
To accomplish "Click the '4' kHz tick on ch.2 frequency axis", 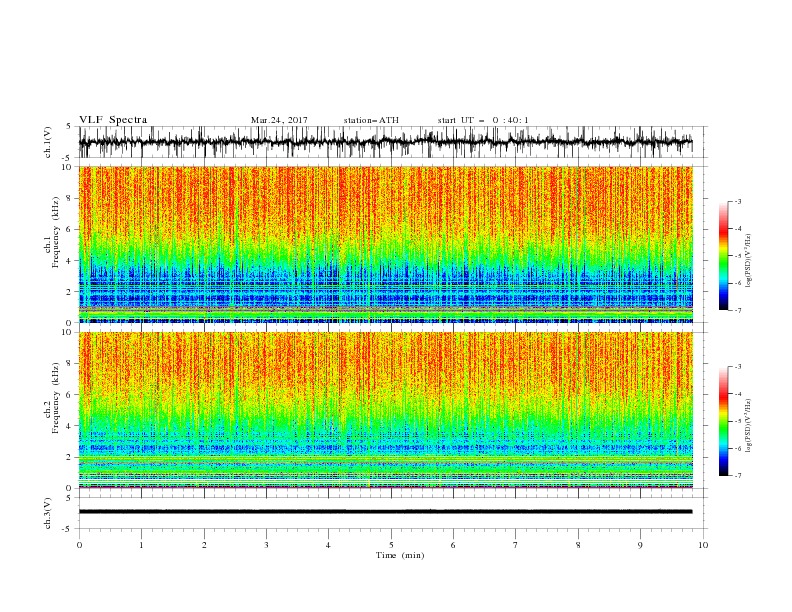I will coord(69,426).
